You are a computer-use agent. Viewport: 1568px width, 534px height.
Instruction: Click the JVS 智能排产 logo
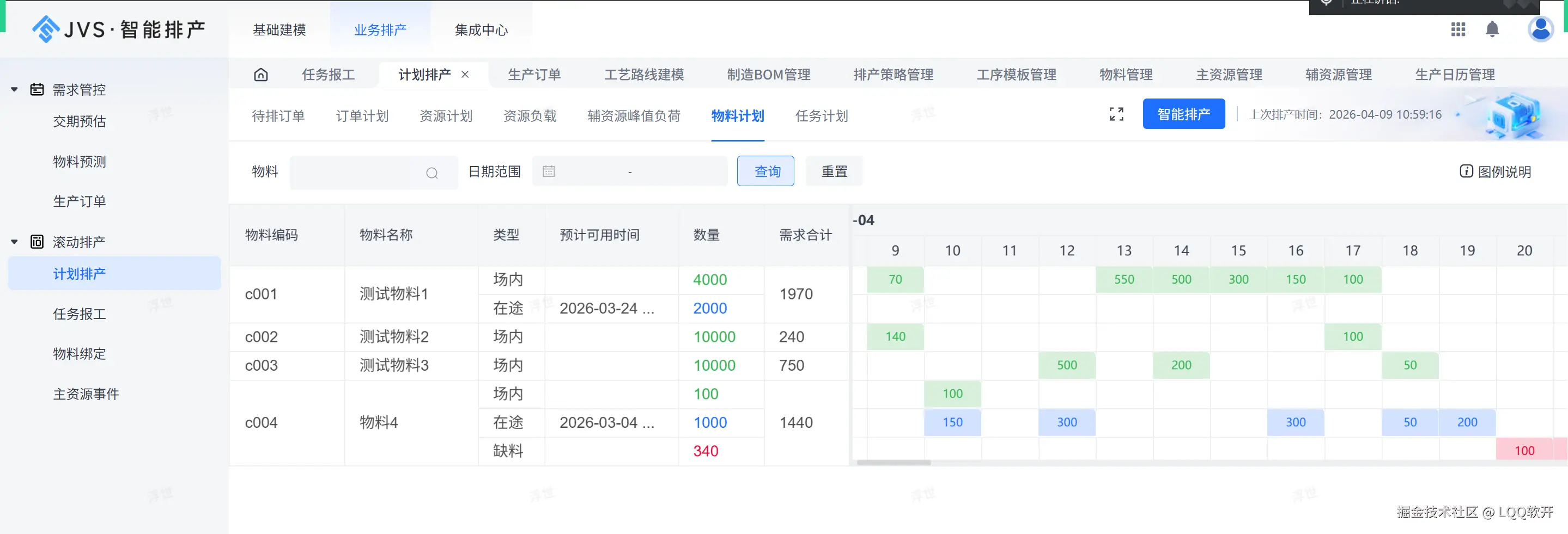(119, 29)
